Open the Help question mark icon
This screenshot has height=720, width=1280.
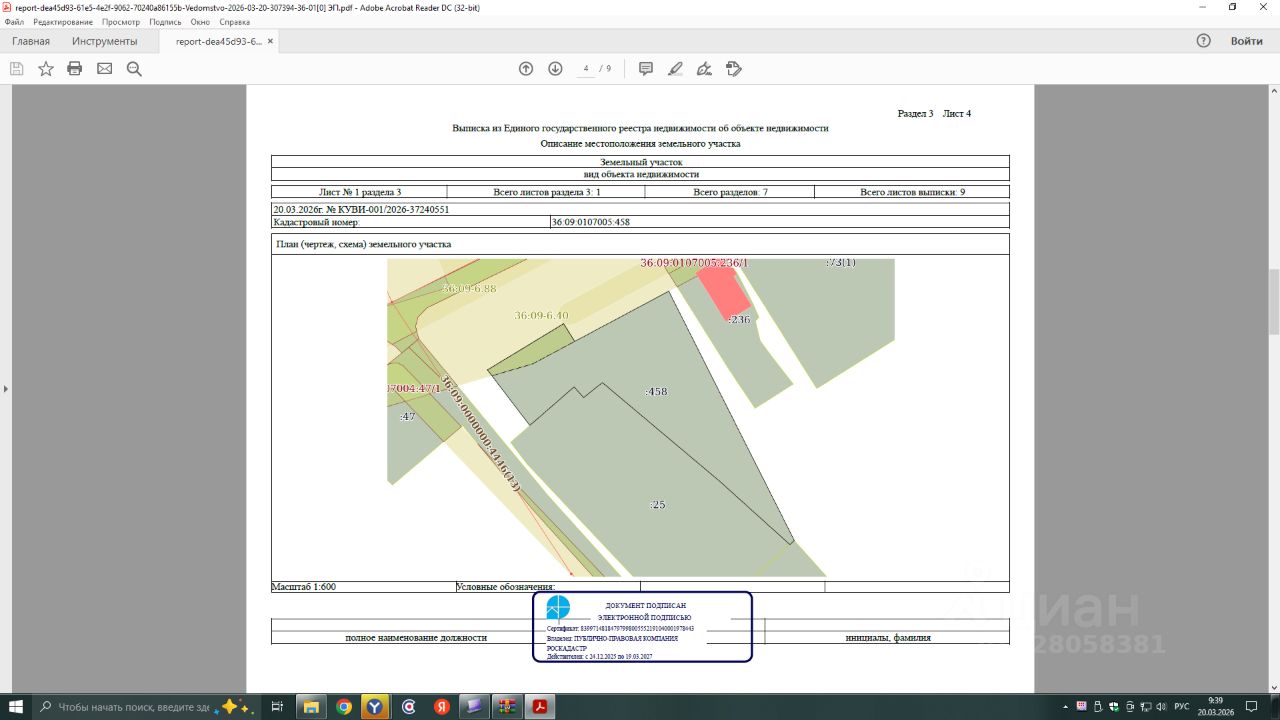click(1204, 41)
